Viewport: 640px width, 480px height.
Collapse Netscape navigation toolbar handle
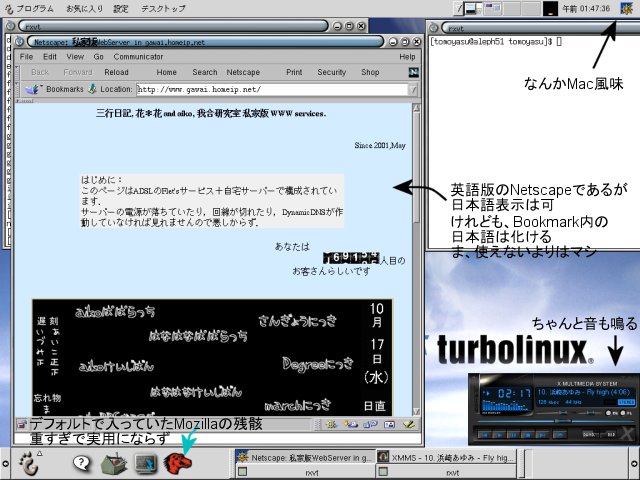[x=17, y=72]
